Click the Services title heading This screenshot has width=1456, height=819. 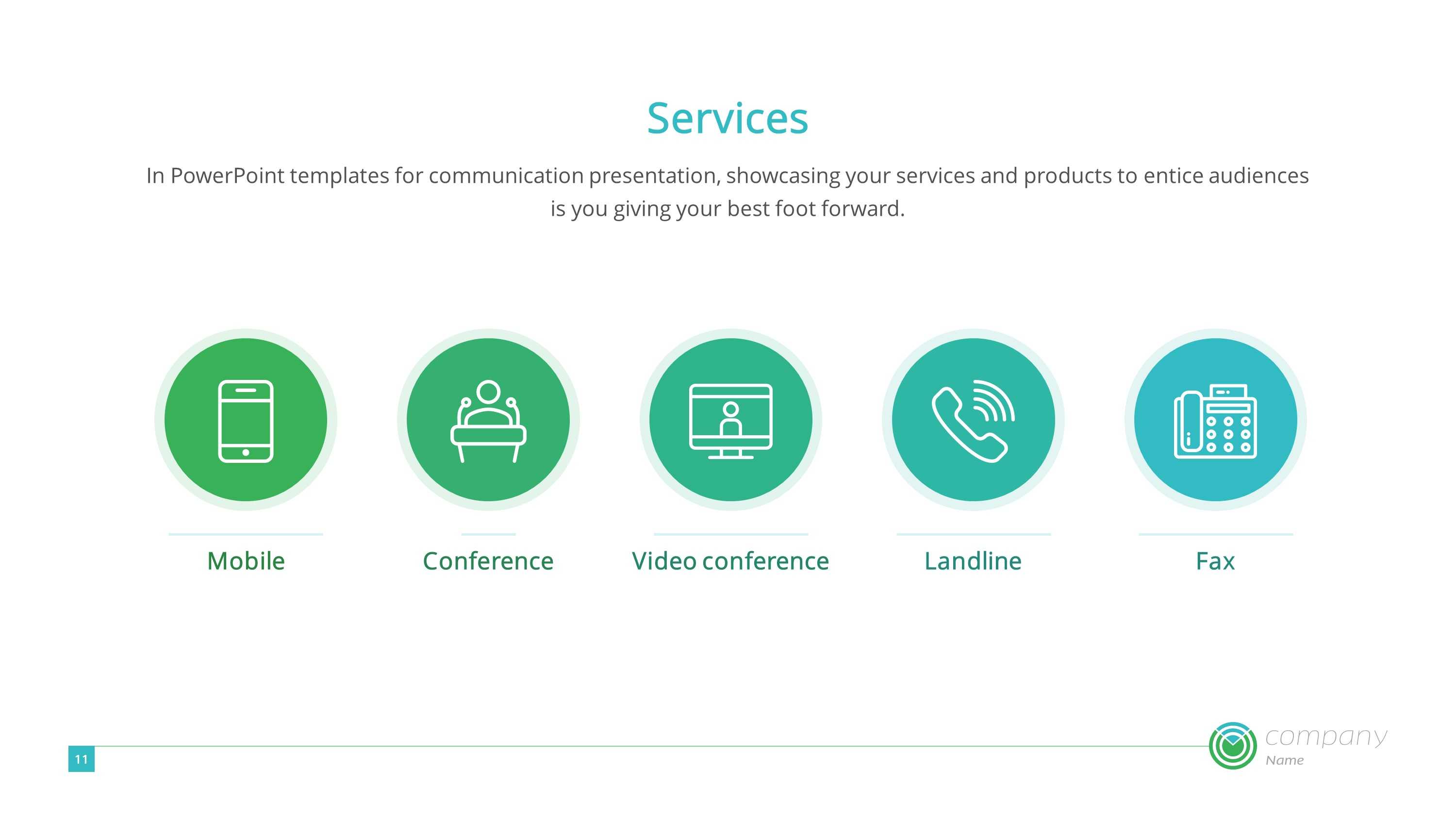point(727,118)
